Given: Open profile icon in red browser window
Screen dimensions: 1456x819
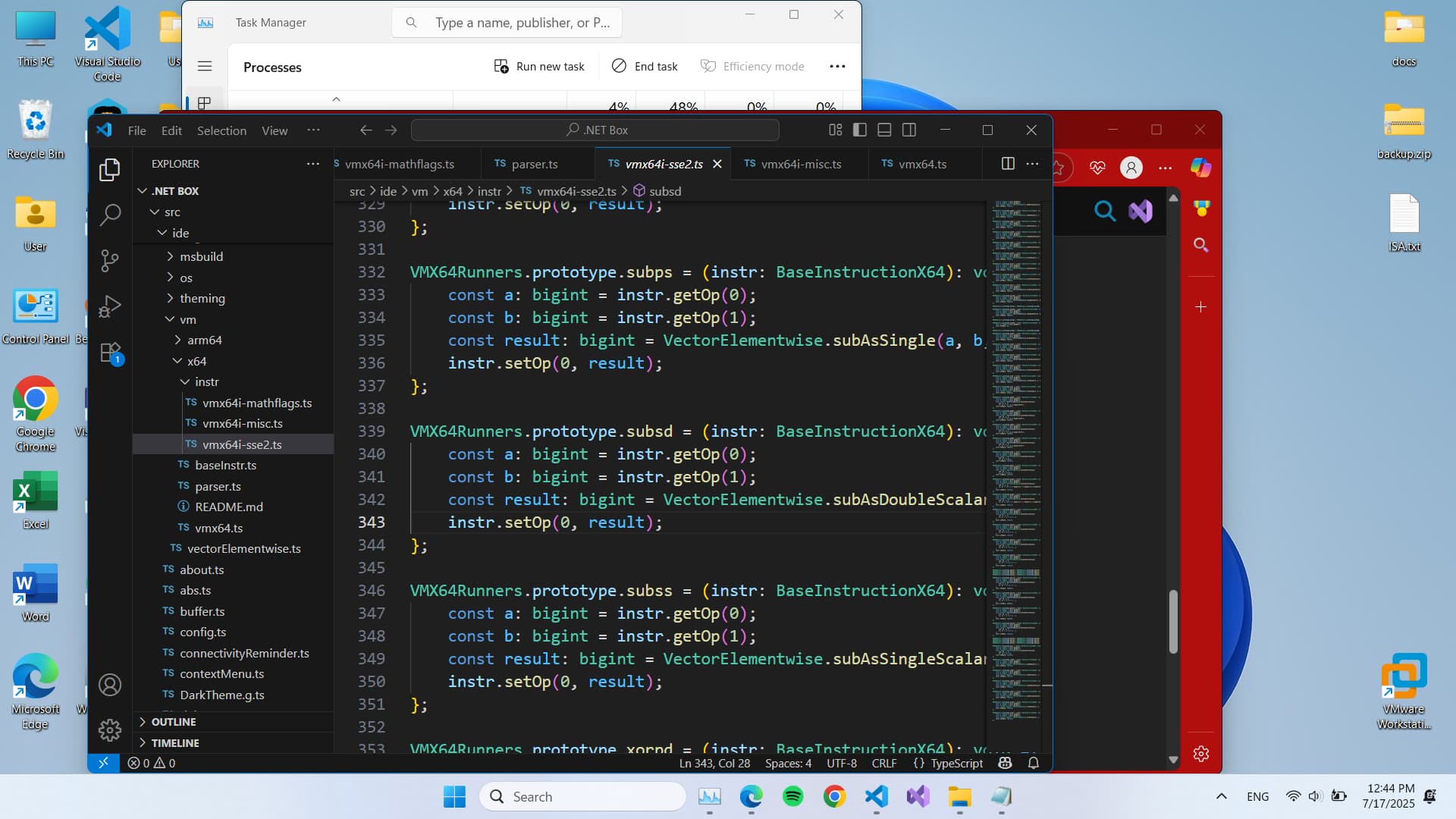Looking at the screenshot, I should coord(1131,168).
